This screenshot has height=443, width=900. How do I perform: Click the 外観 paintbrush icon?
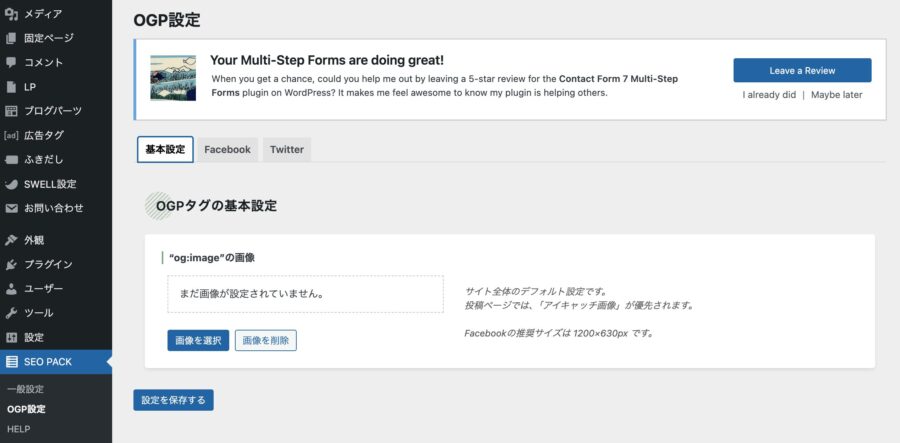pos(11,240)
